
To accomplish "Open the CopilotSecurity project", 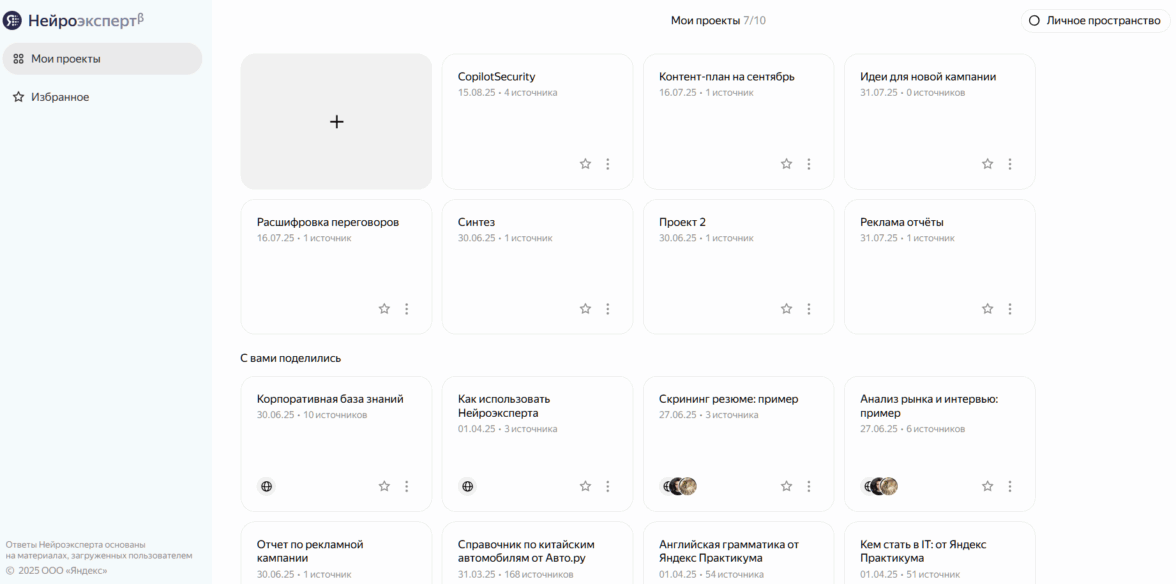I will click(537, 121).
